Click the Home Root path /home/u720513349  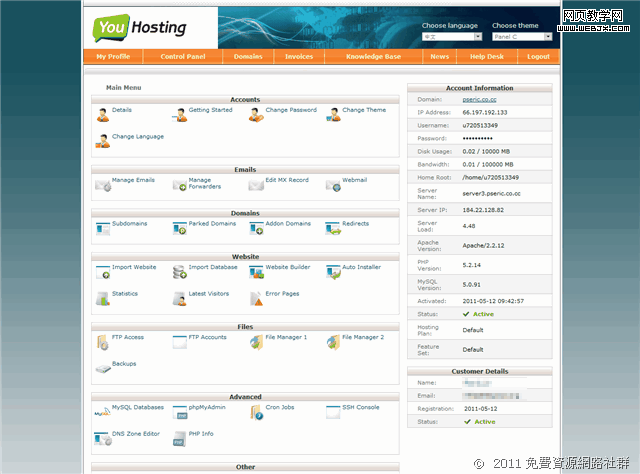(491, 177)
